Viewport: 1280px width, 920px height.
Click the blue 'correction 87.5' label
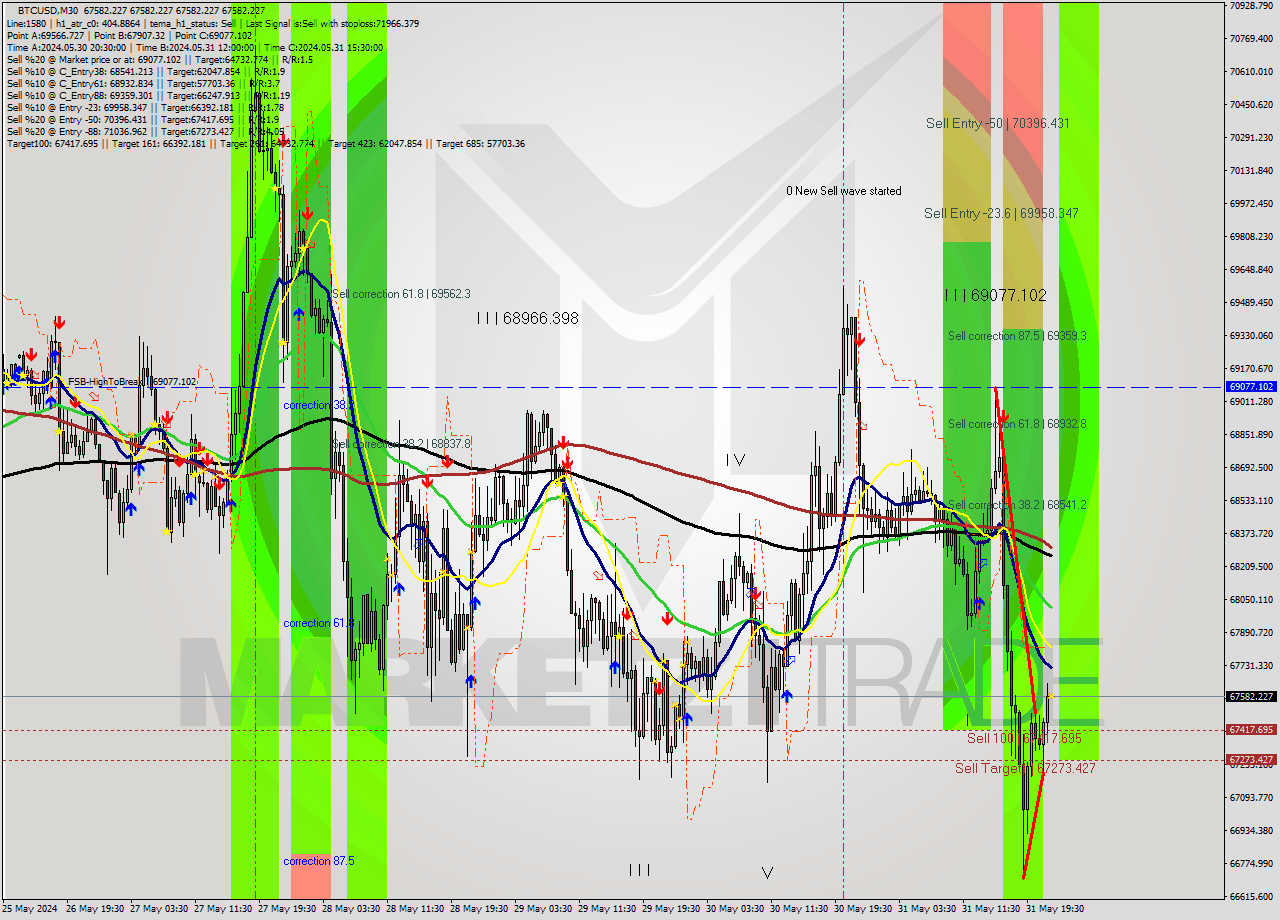[x=318, y=861]
